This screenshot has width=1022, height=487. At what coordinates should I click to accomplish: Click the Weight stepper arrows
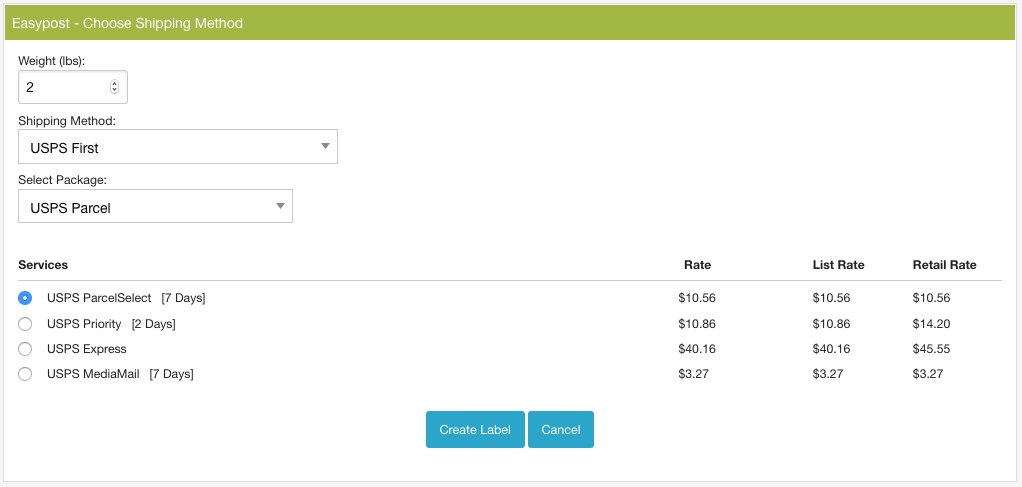click(x=115, y=87)
